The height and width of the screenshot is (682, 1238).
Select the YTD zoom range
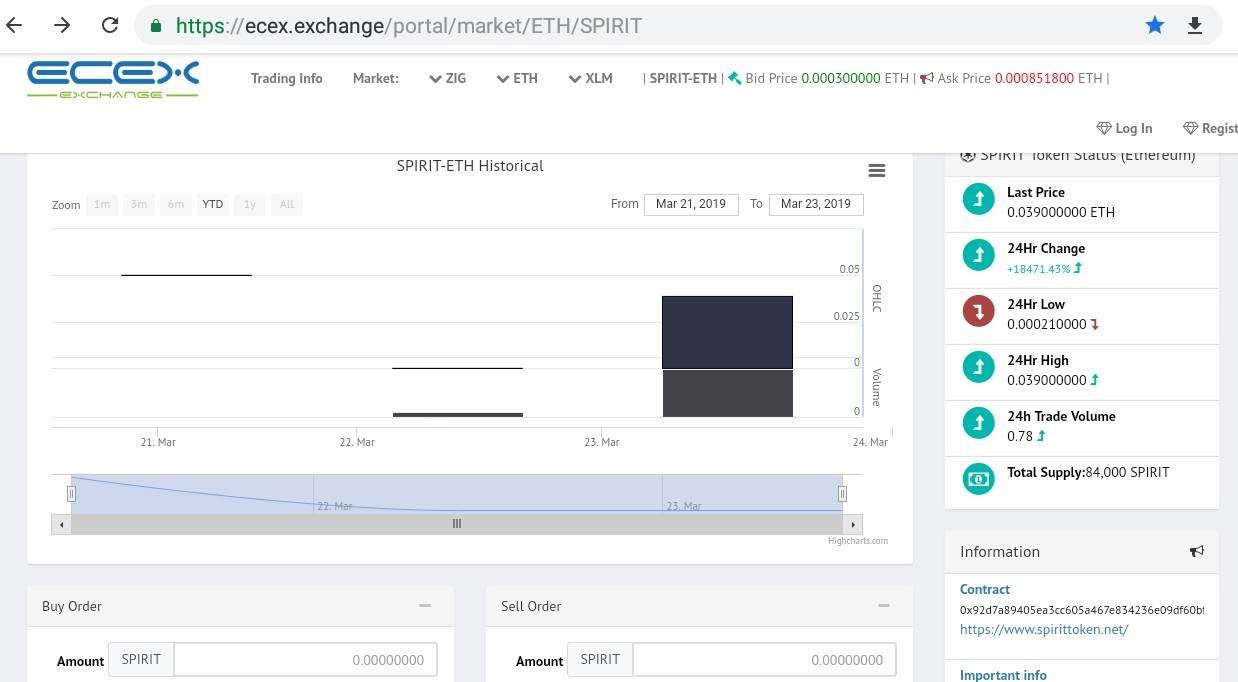pos(212,204)
